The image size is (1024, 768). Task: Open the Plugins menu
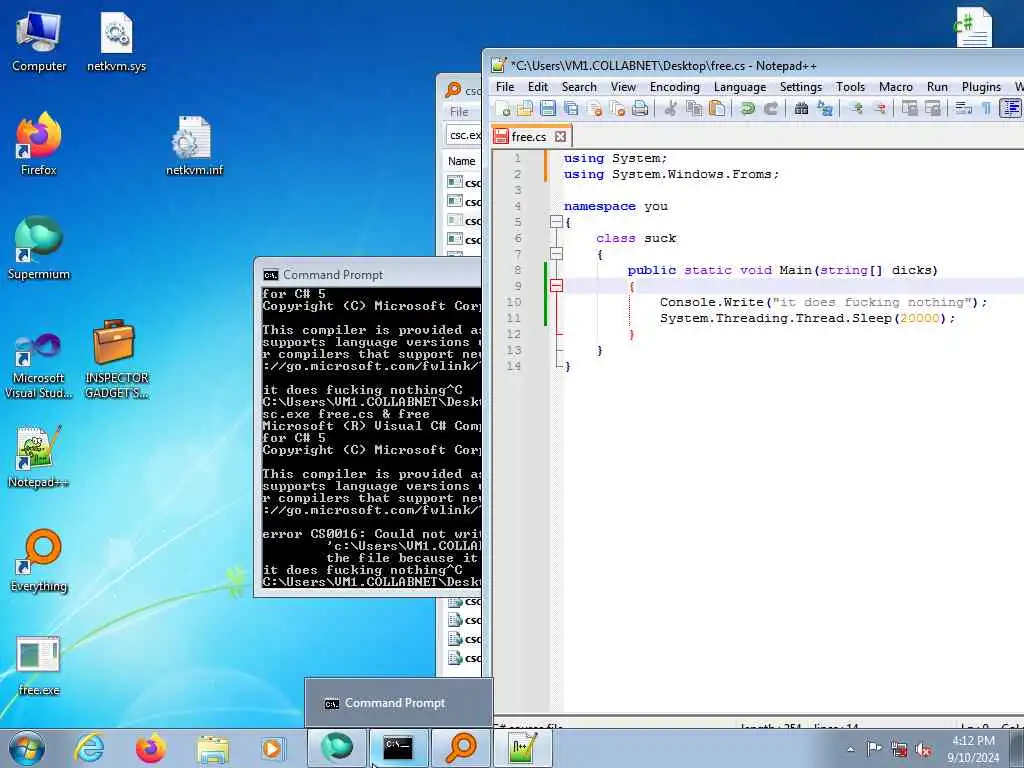(981, 87)
